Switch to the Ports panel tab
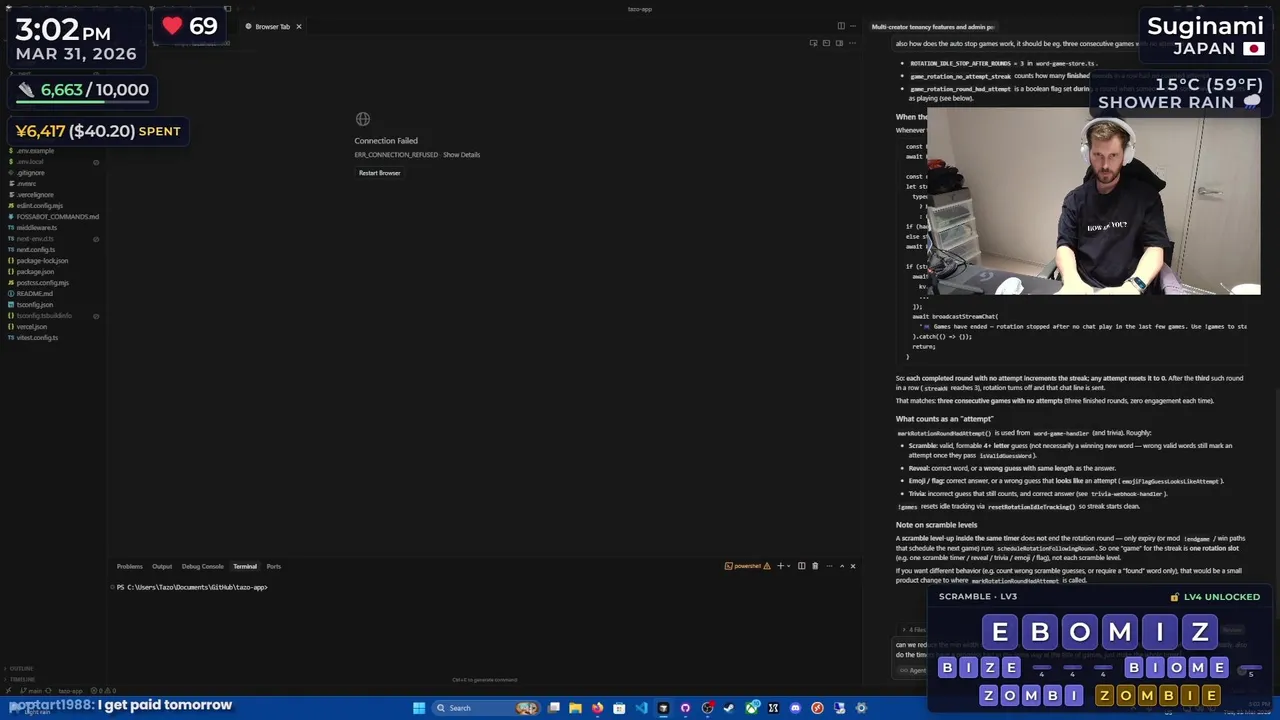The width and height of the screenshot is (1280, 720). click(274, 567)
